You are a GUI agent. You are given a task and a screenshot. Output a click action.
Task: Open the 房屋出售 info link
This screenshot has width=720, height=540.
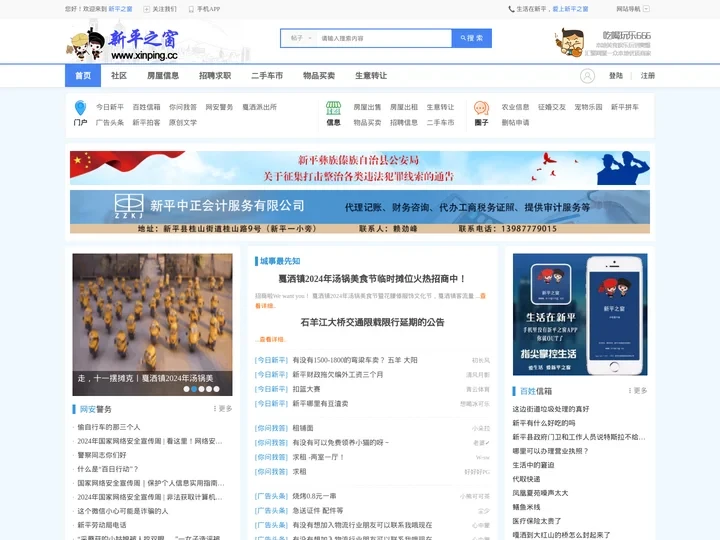(367, 107)
